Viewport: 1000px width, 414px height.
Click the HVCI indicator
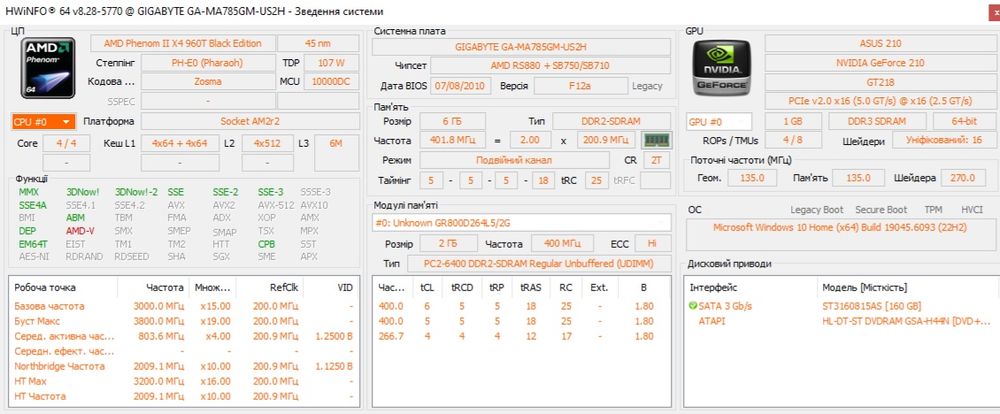point(972,210)
